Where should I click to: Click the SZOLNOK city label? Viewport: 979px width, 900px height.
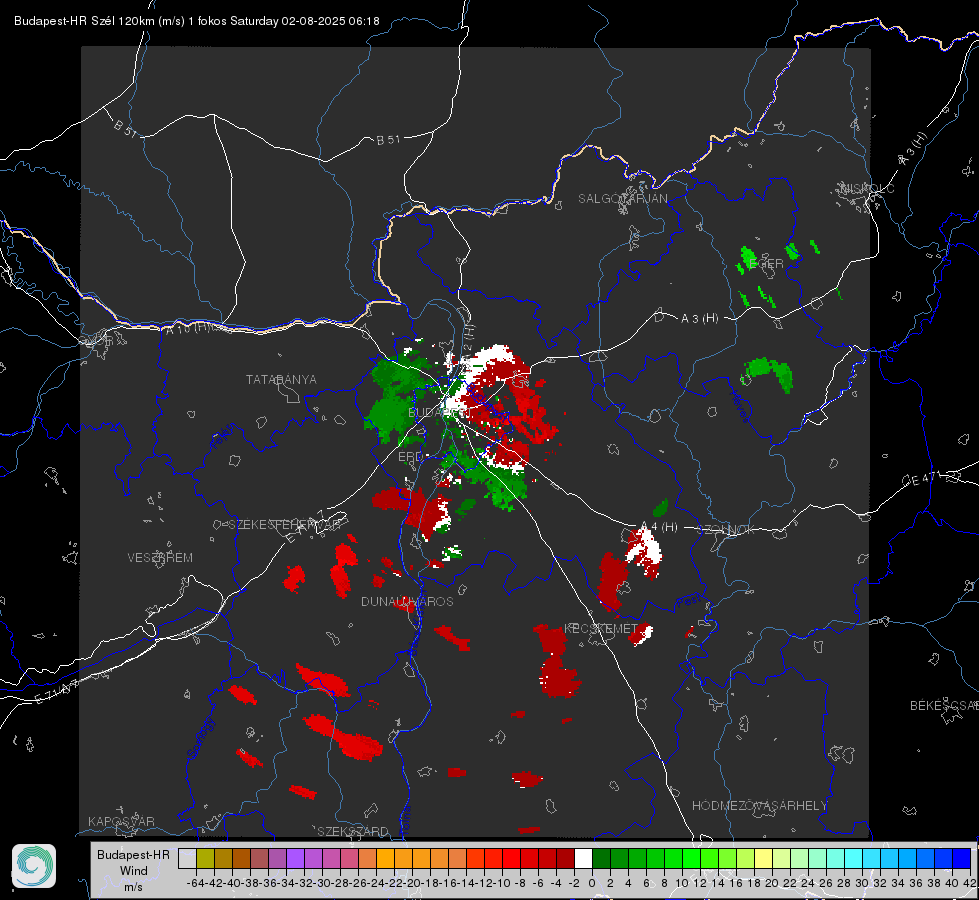pyautogui.click(x=726, y=530)
